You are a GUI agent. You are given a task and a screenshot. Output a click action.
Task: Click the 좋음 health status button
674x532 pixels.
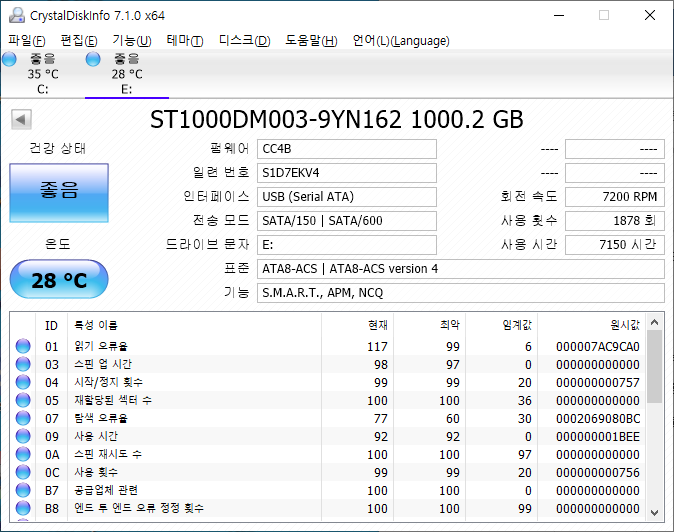(x=59, y=193)
